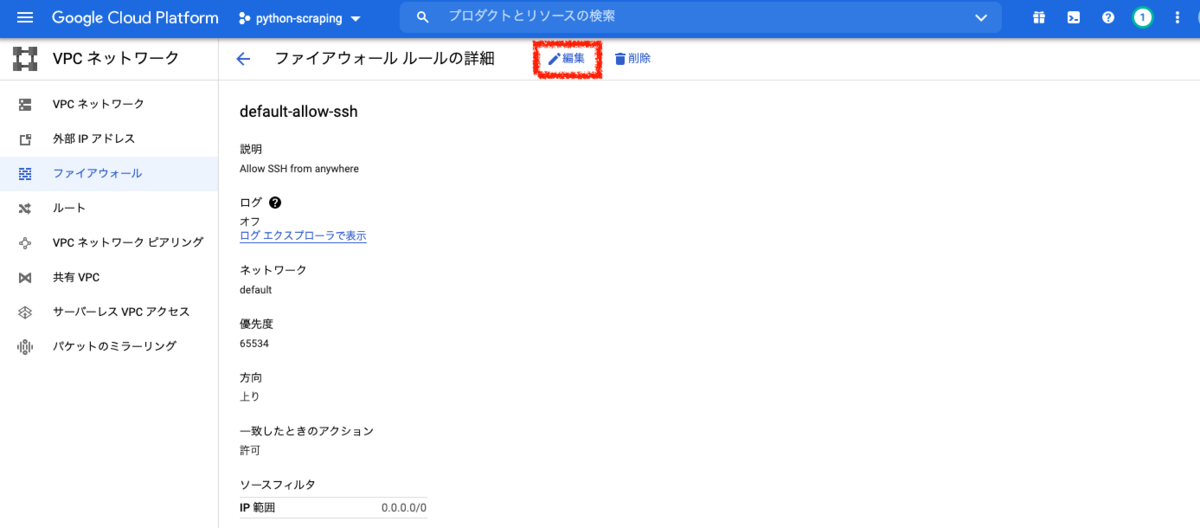Click the ルート routes icon
Viewport: 1200px width, 528px height.
(x=25, y=208)
